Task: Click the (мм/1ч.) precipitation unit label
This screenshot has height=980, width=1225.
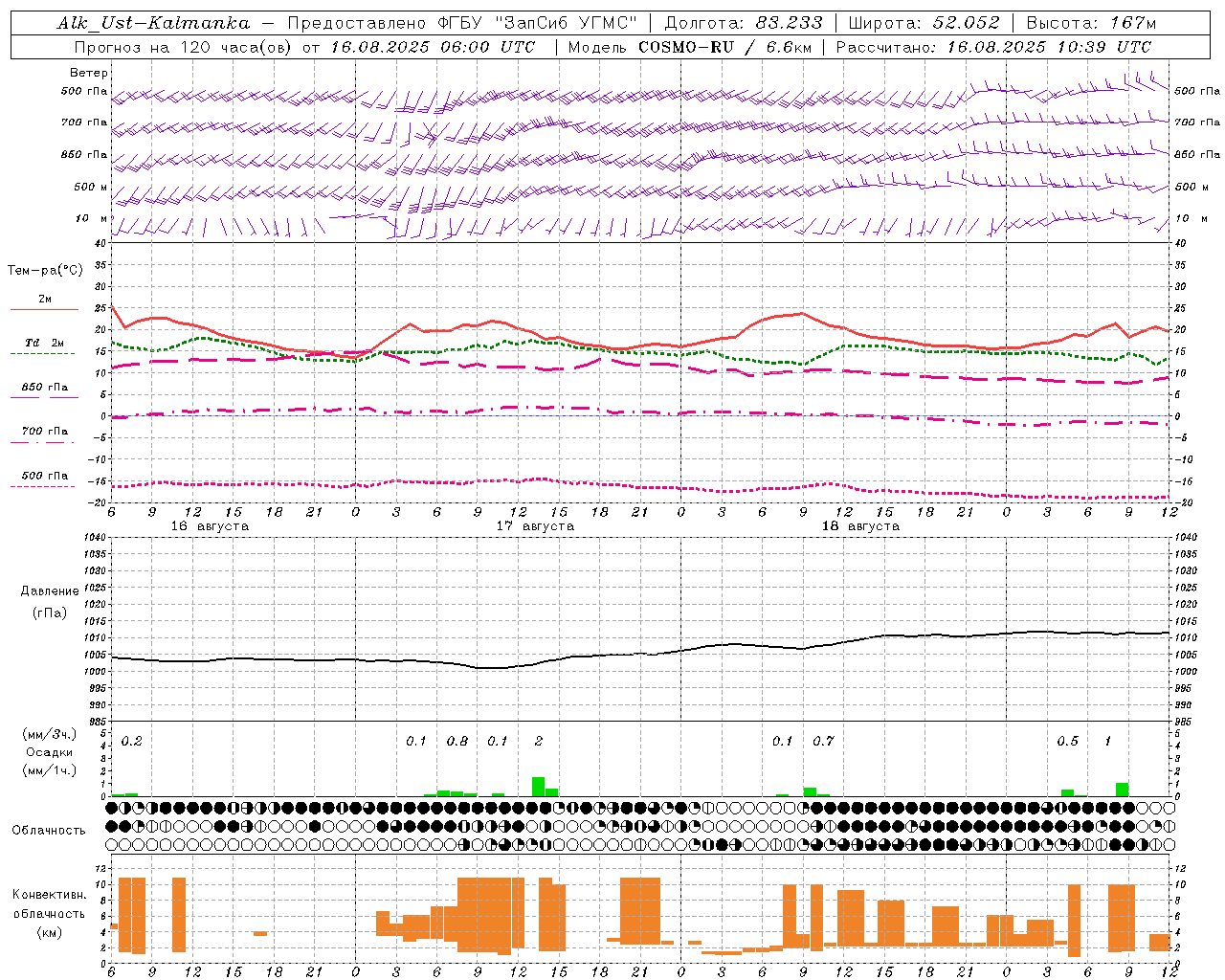Action: [x=50, y=770]
